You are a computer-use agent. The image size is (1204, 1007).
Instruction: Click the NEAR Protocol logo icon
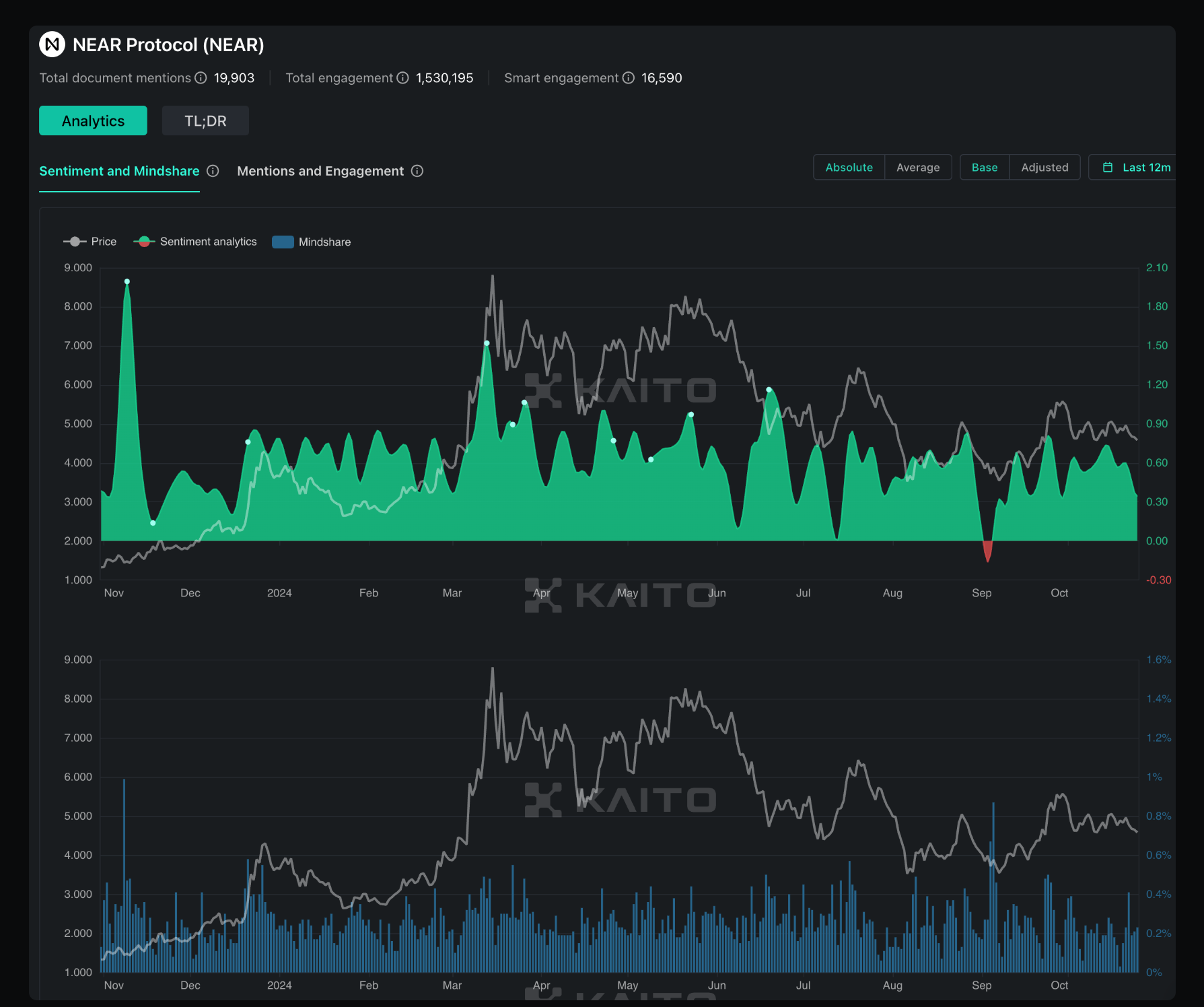coord(52,44)
